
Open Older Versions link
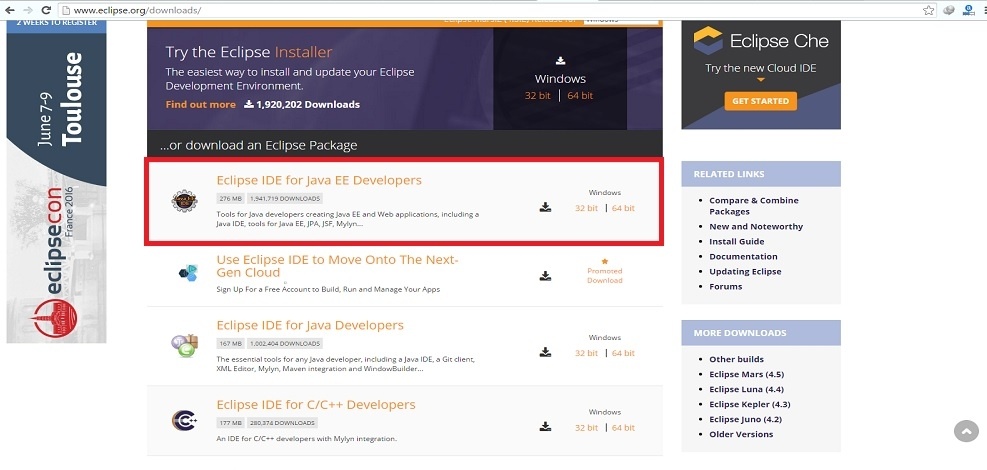[741, 434]
